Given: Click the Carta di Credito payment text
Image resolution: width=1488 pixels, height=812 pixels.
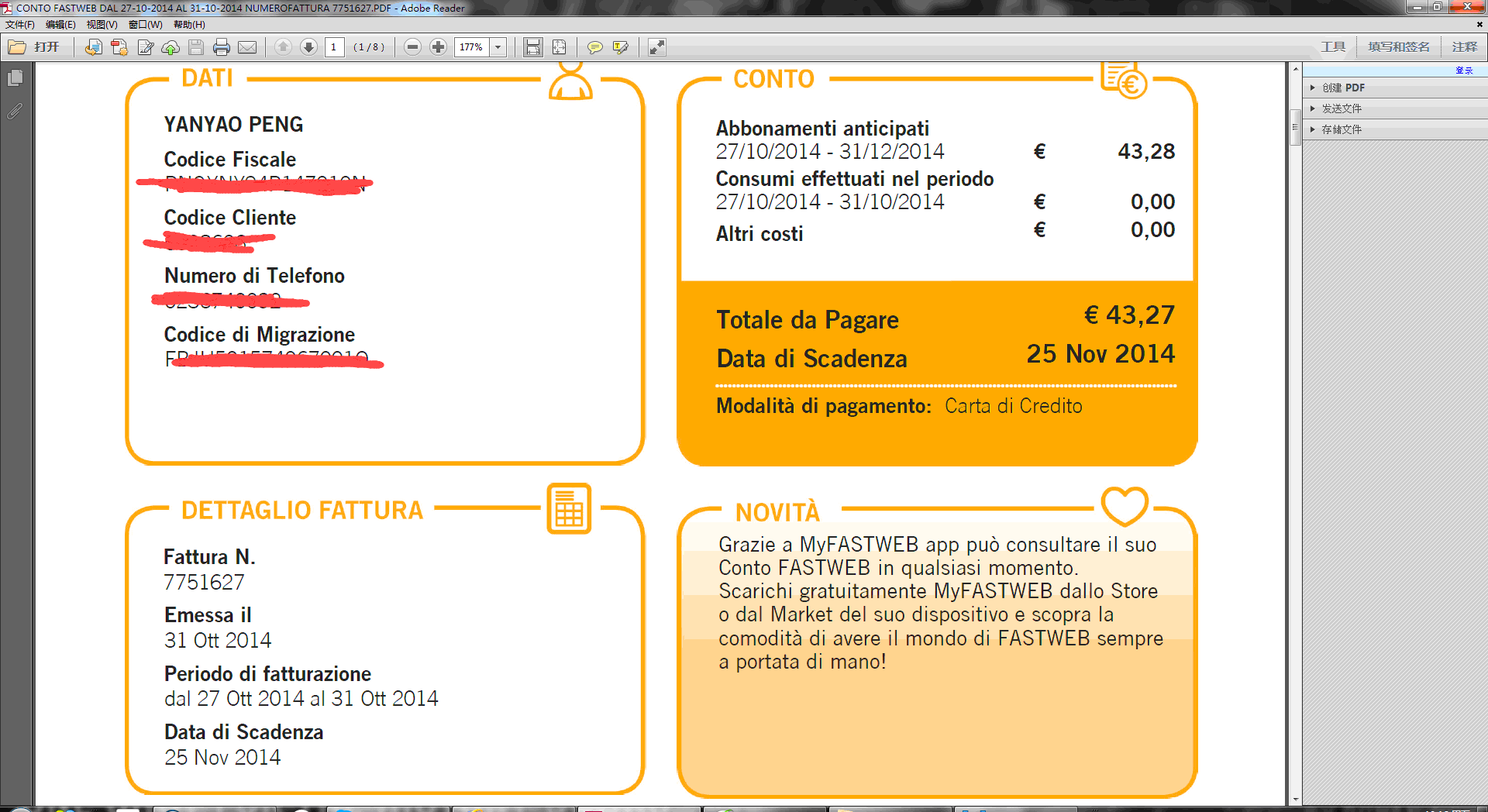Looking at the screenshot, I should coord(1013,406).
